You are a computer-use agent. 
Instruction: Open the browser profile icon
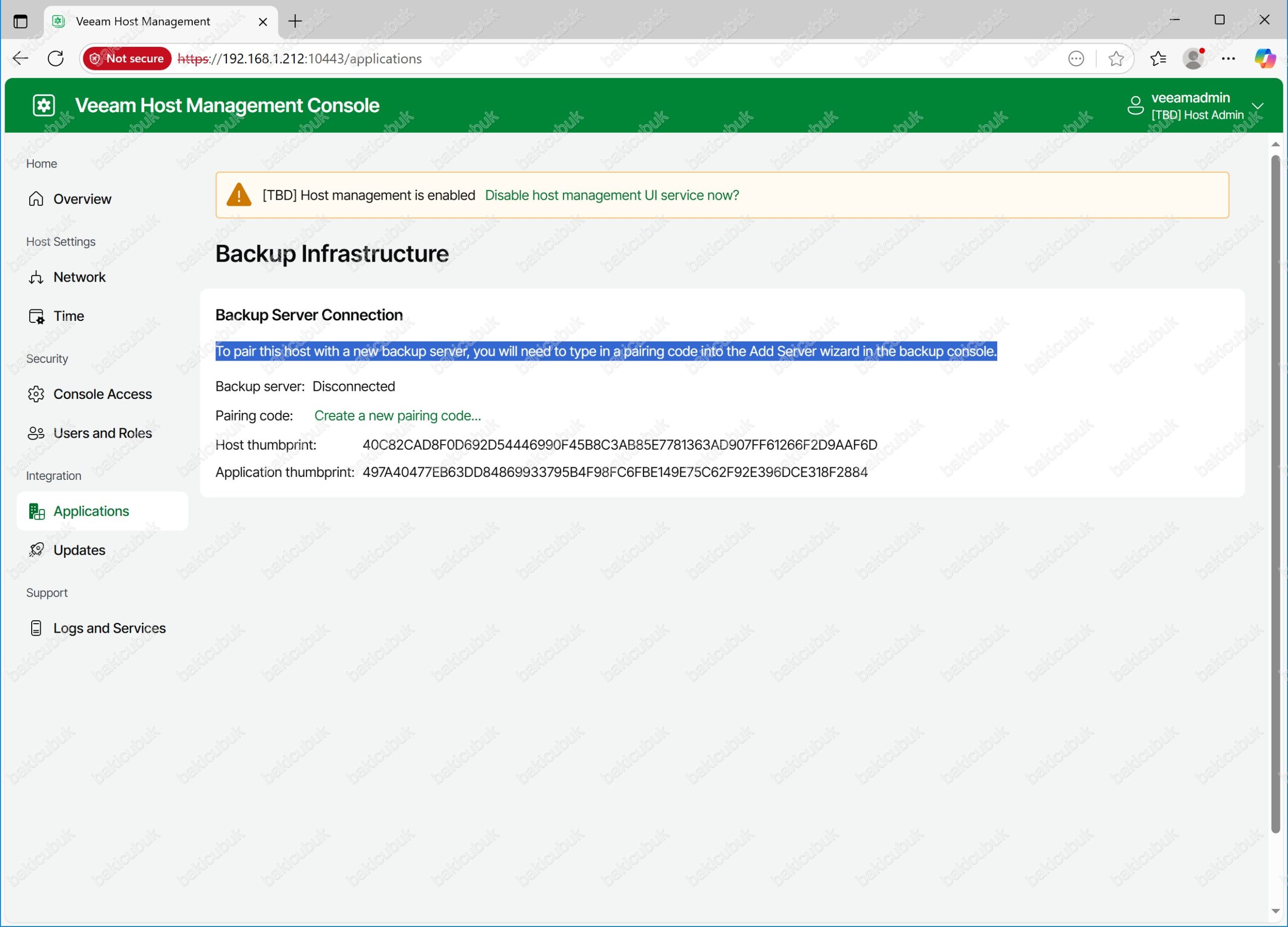1193,58
